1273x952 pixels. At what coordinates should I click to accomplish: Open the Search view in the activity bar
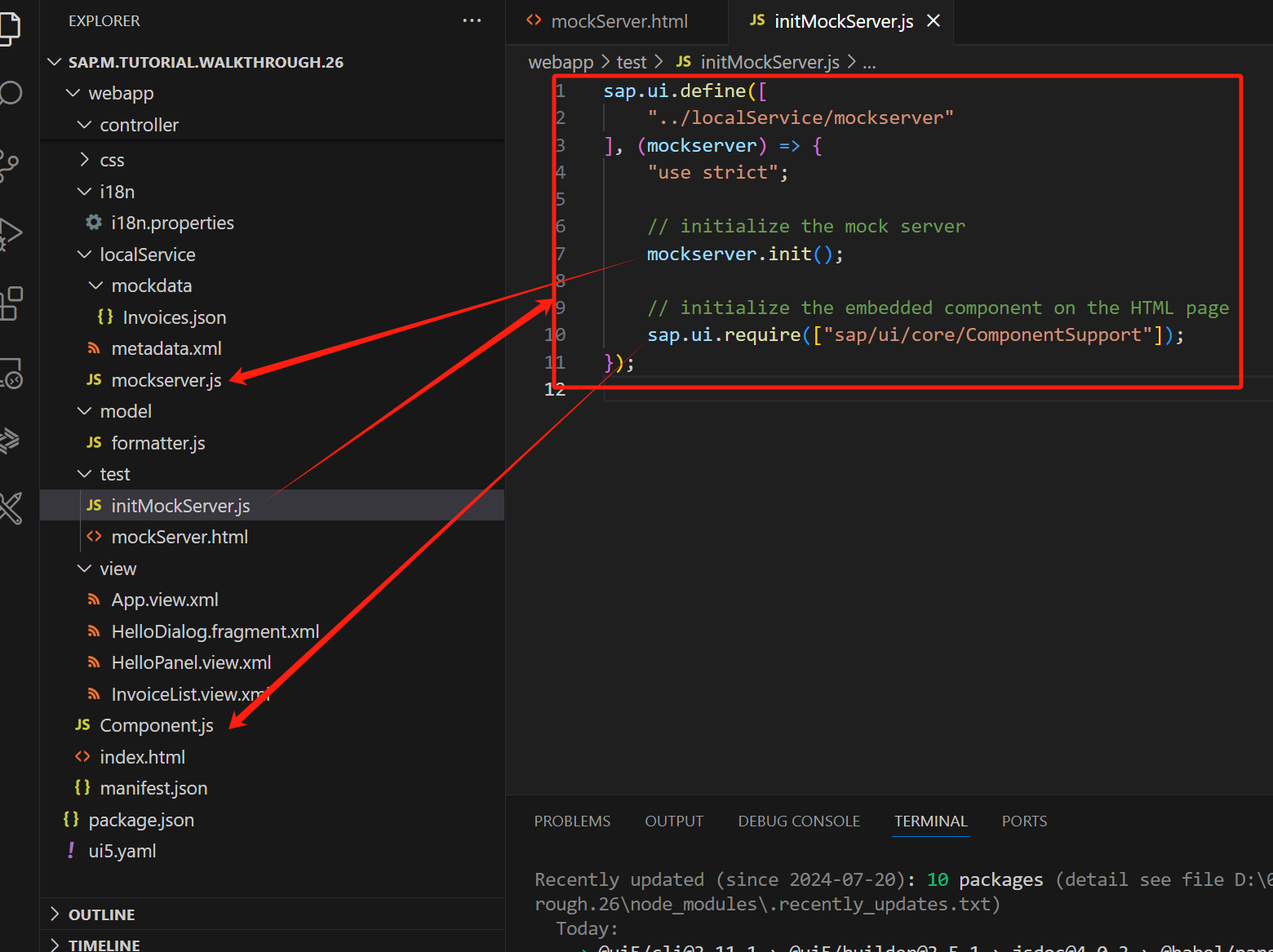10,93
